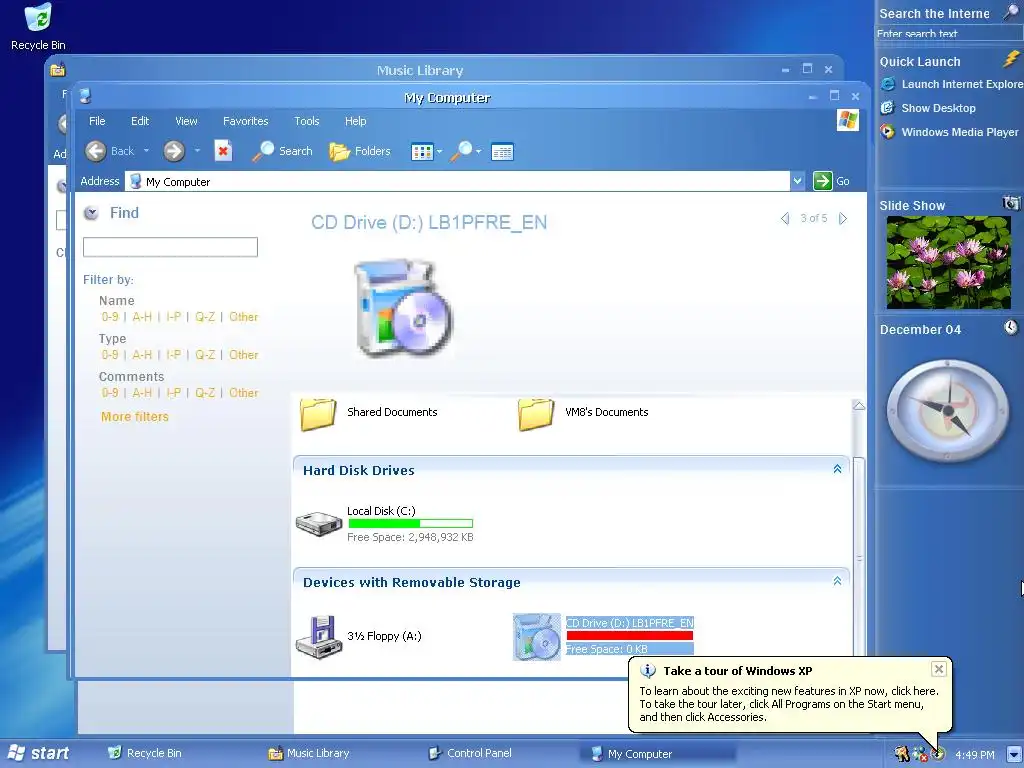Screen dimensions: 1024x768
Task: Open Forward history dropdown arrow
Action: (x=197, y=151)
